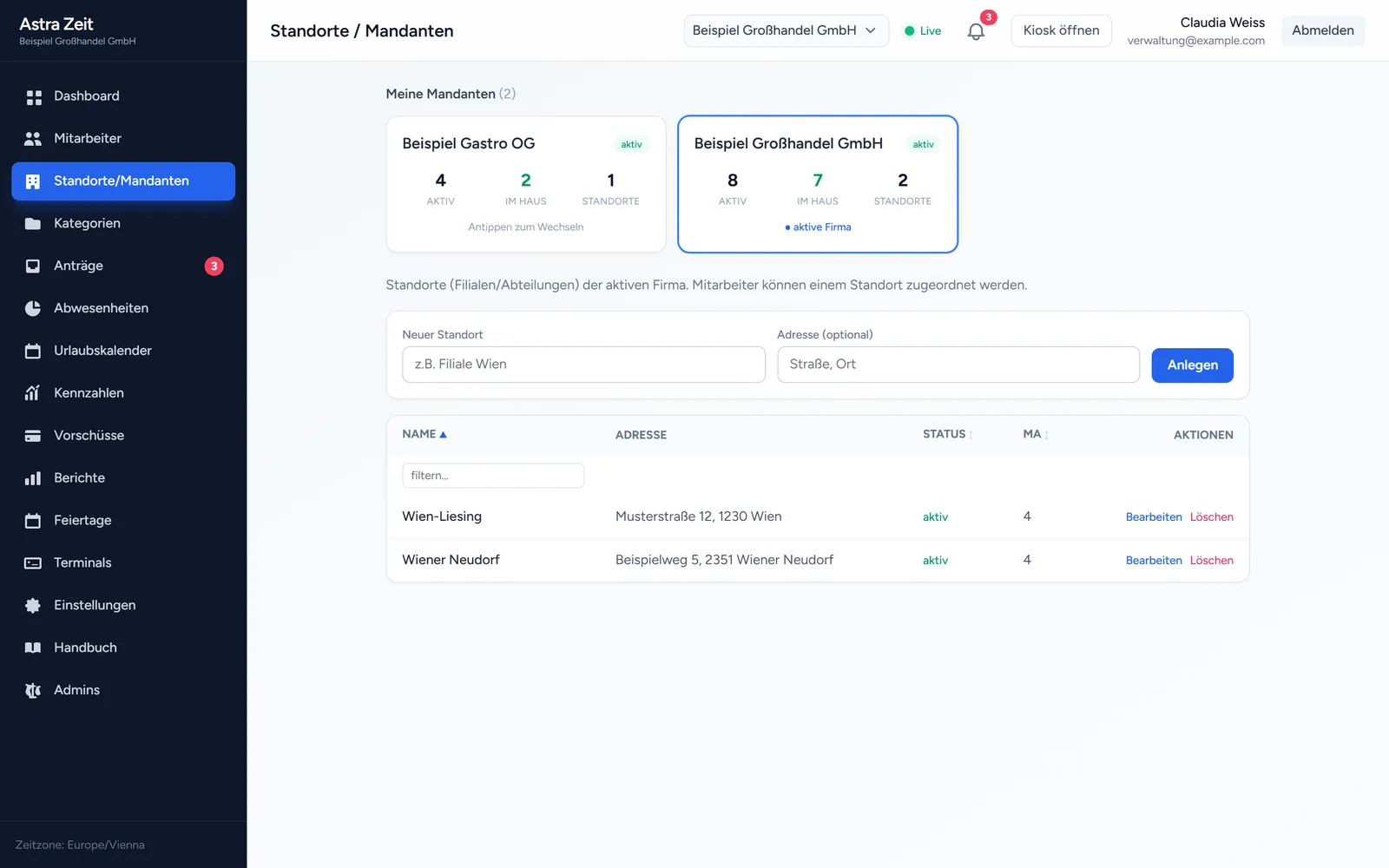Click the Kategorien folder icon
The width and height of the screenshot is (1389, 868).
coord(33,224)
